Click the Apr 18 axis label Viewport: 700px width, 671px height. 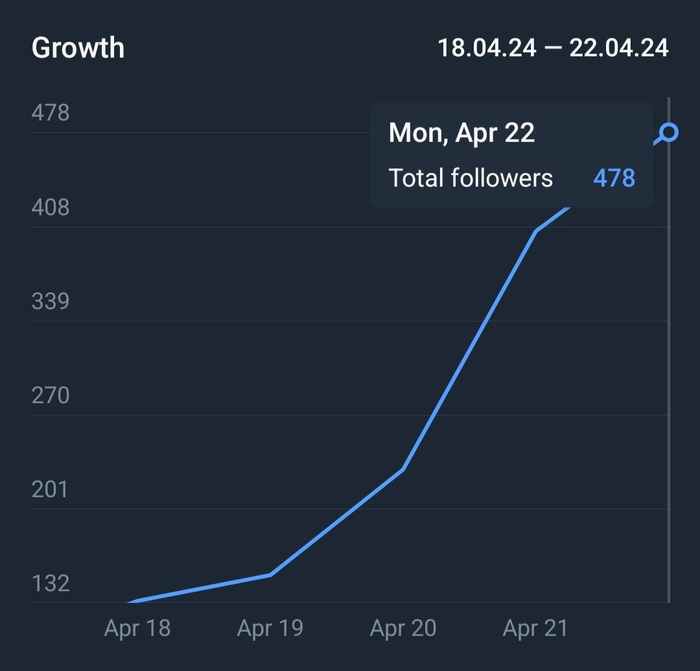[137, 629]
